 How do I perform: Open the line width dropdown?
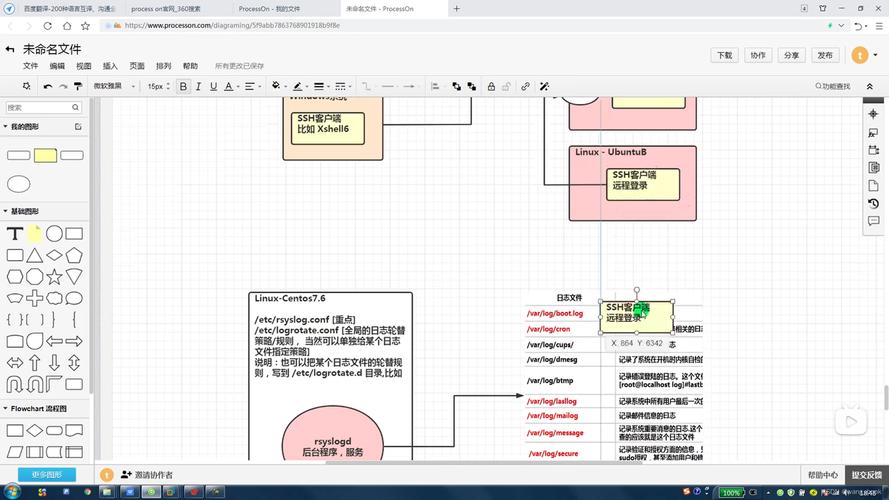[x=321, y=86]
